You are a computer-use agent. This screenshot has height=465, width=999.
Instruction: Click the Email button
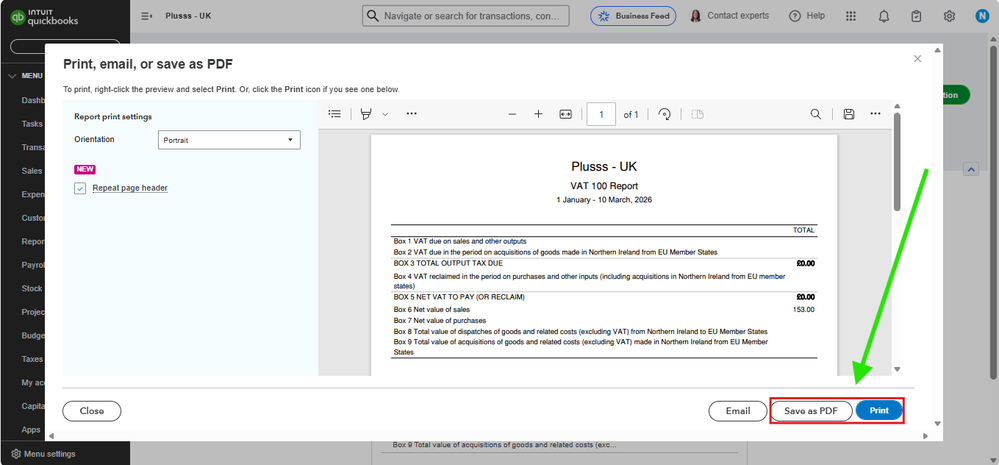point(738,411)
